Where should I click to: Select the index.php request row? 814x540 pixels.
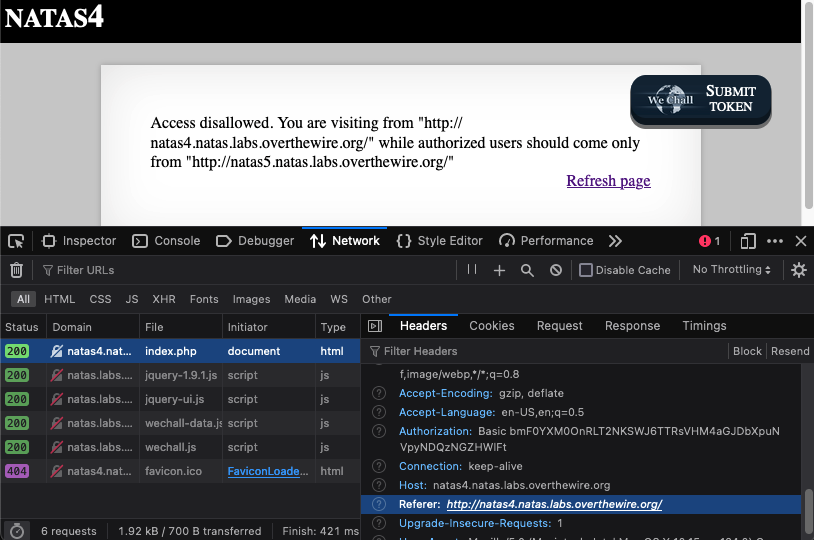pyautogui.click(x=180, y=351)
